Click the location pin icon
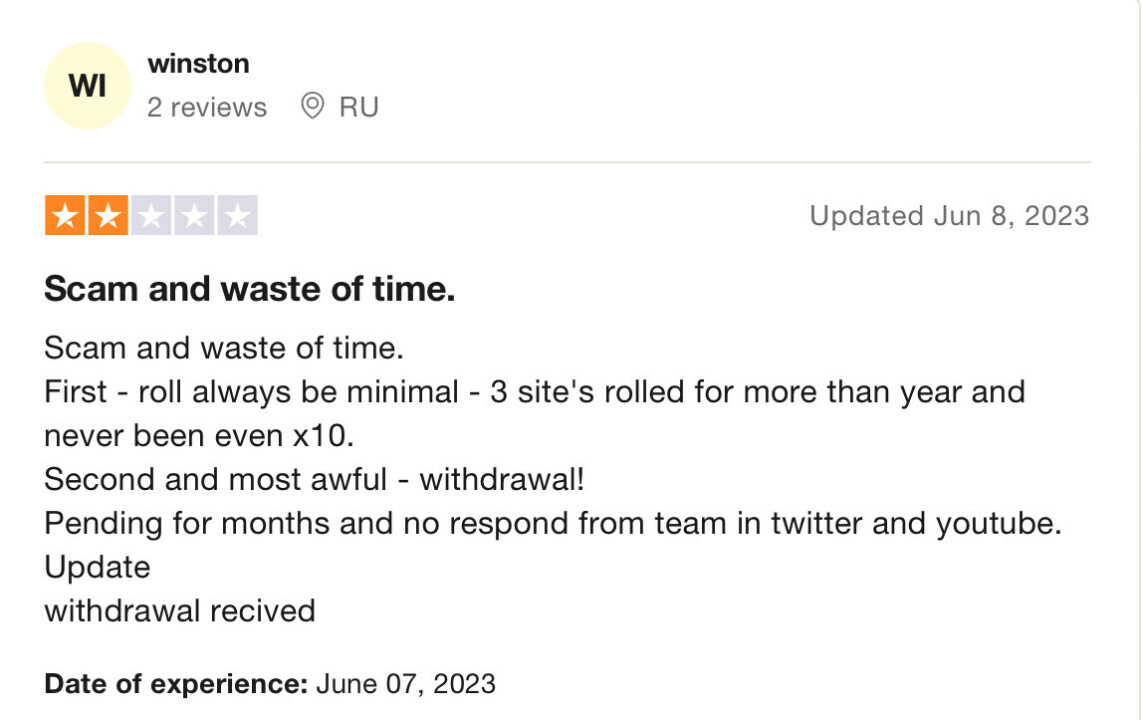Screen dimensions: 1142x720 click(312, 106)
